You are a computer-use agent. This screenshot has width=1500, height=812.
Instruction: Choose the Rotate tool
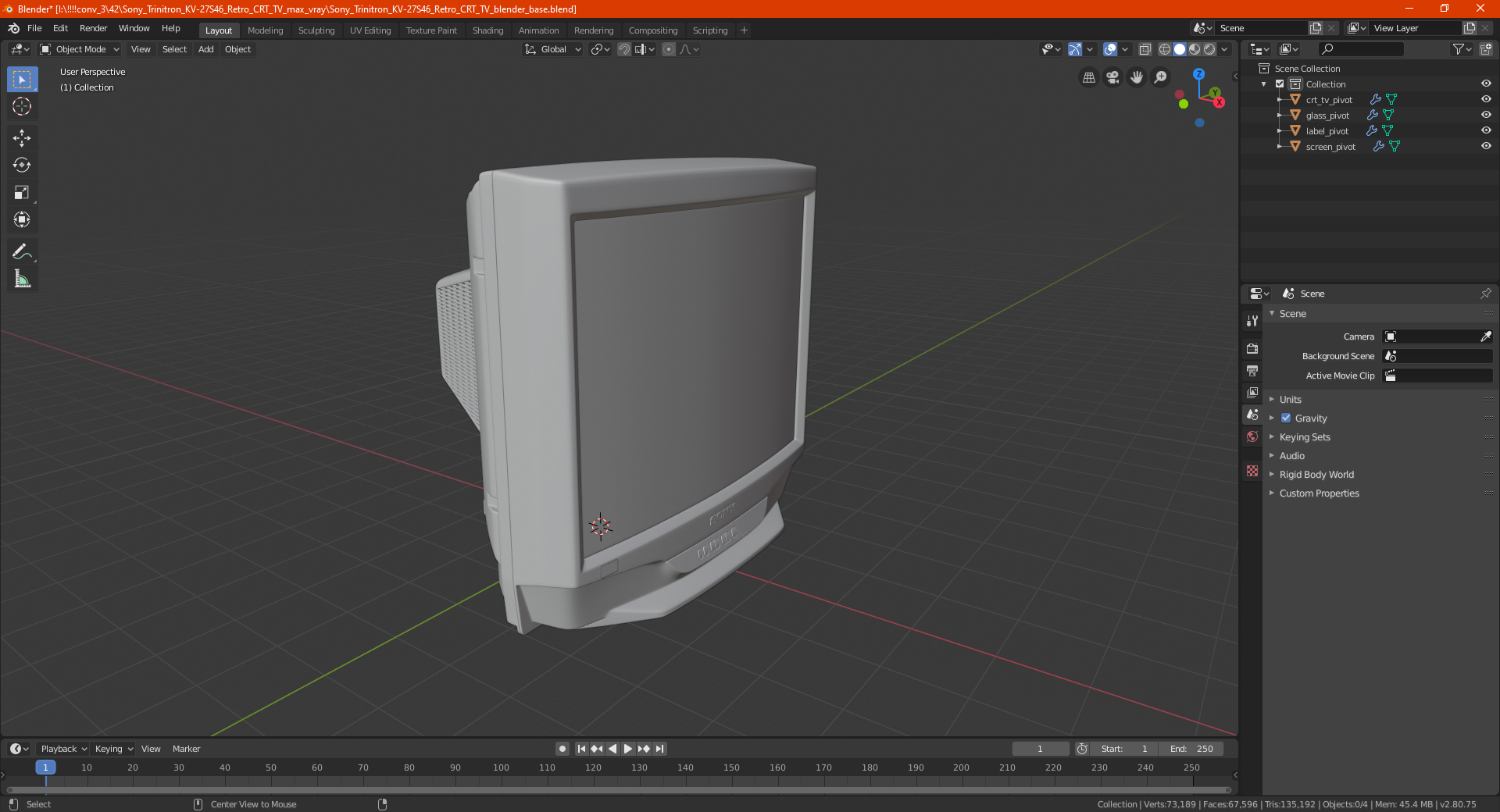coord(22,165)
